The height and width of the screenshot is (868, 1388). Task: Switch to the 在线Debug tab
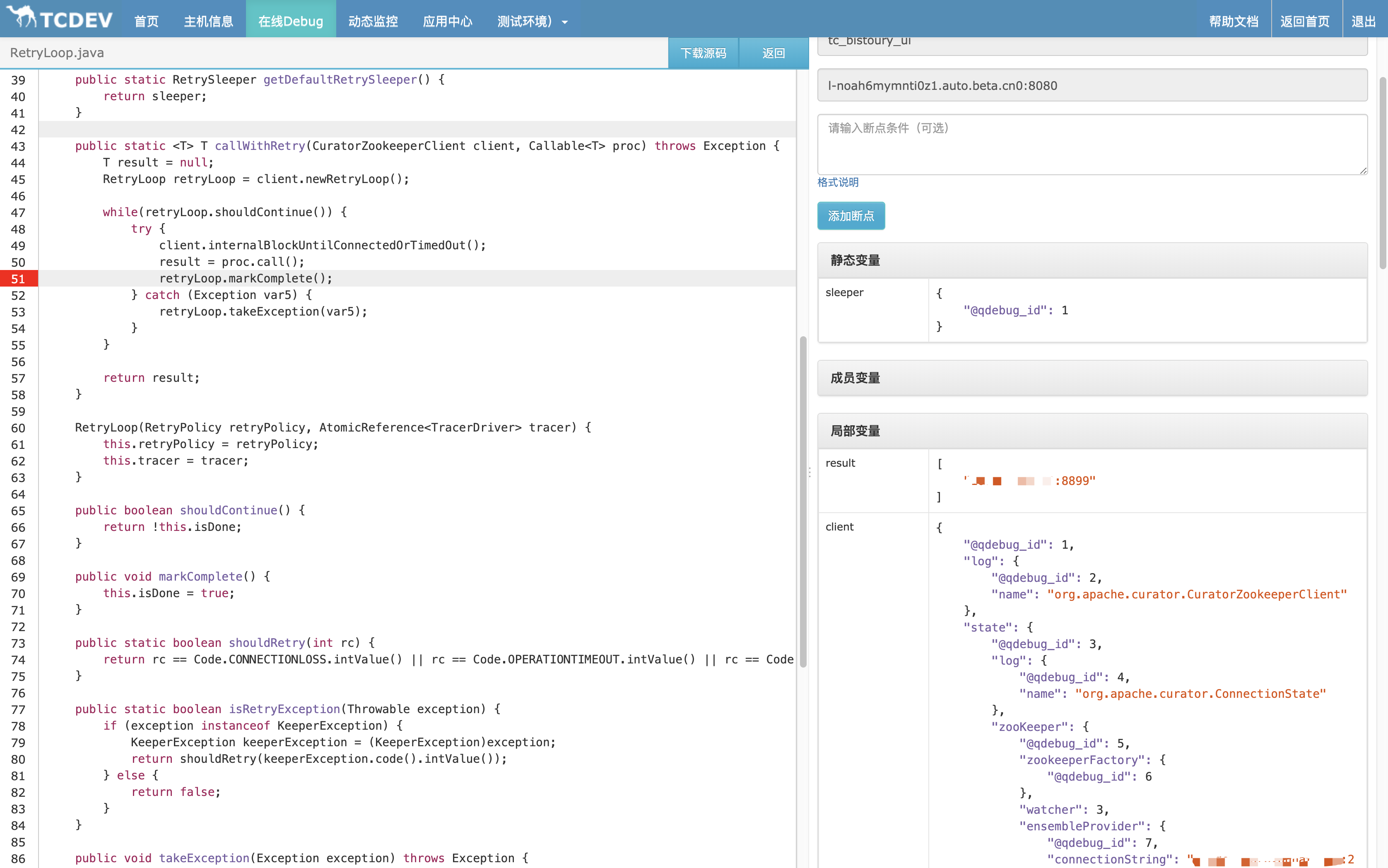point(290,21)
